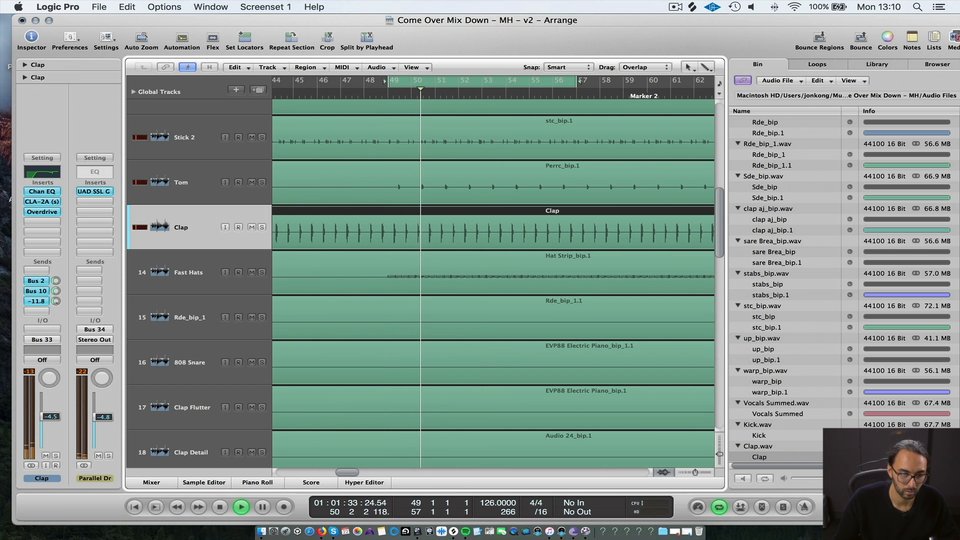Open the Hyper Editor pane
Viewport: 960px width, 540px height.
(364, 482)
